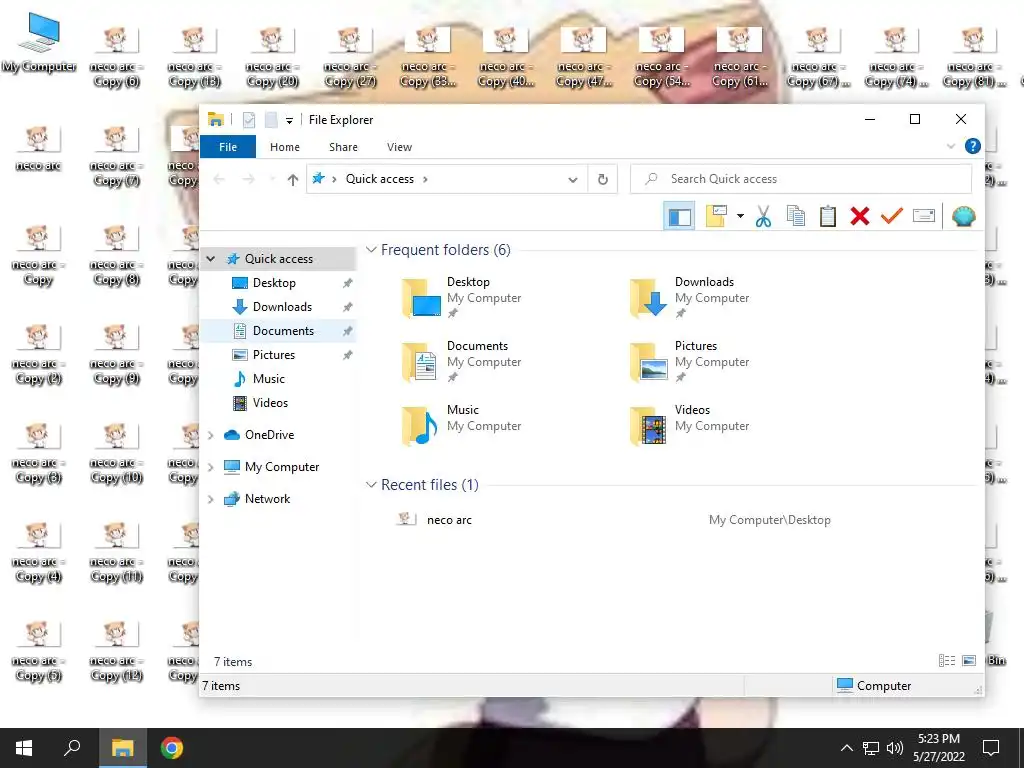Expand the Network tree node

click(x=210, y=499)
